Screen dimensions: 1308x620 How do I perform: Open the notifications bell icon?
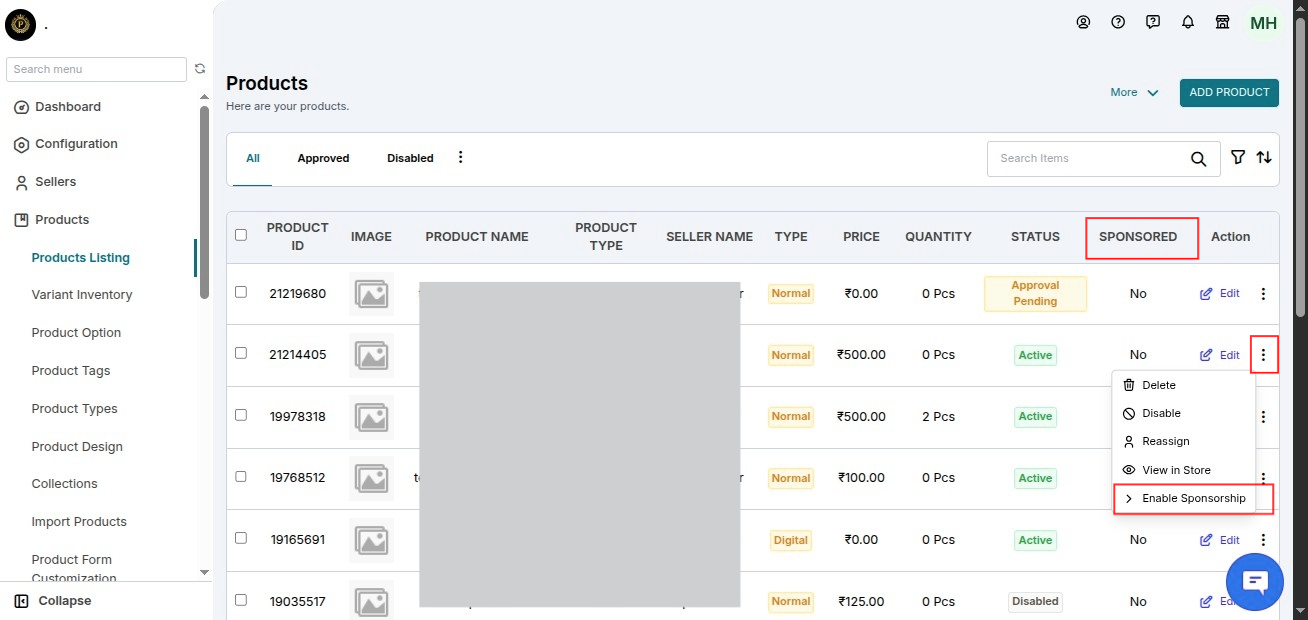pyautogui.click(x=1188, y=22)
